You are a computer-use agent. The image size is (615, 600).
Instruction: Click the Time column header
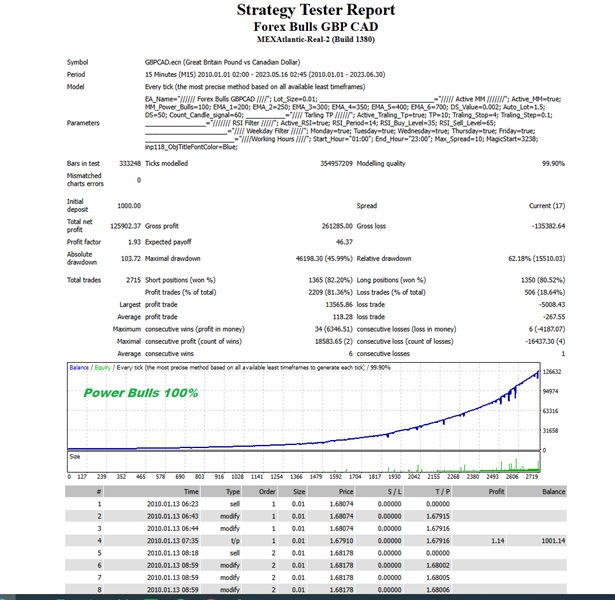[190, 492]
